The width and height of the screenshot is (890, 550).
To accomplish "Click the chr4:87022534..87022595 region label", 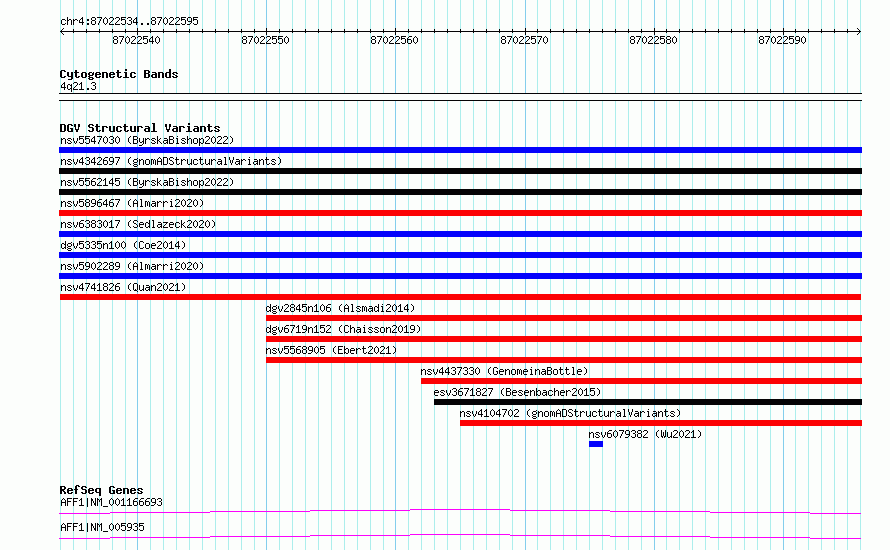I will click(x=129, y=22).
